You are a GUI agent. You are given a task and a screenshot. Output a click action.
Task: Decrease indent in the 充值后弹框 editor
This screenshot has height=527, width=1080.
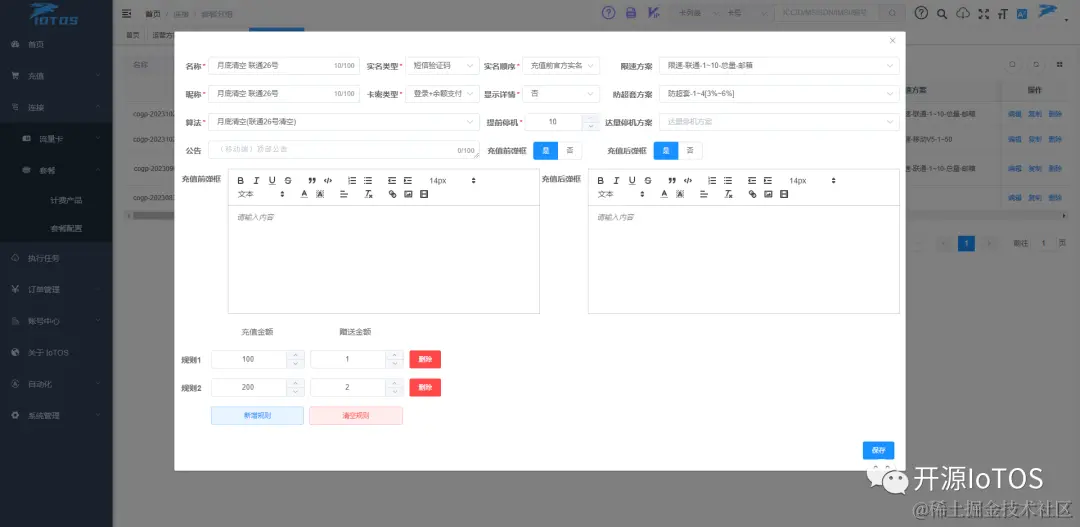tap(752, 180)
